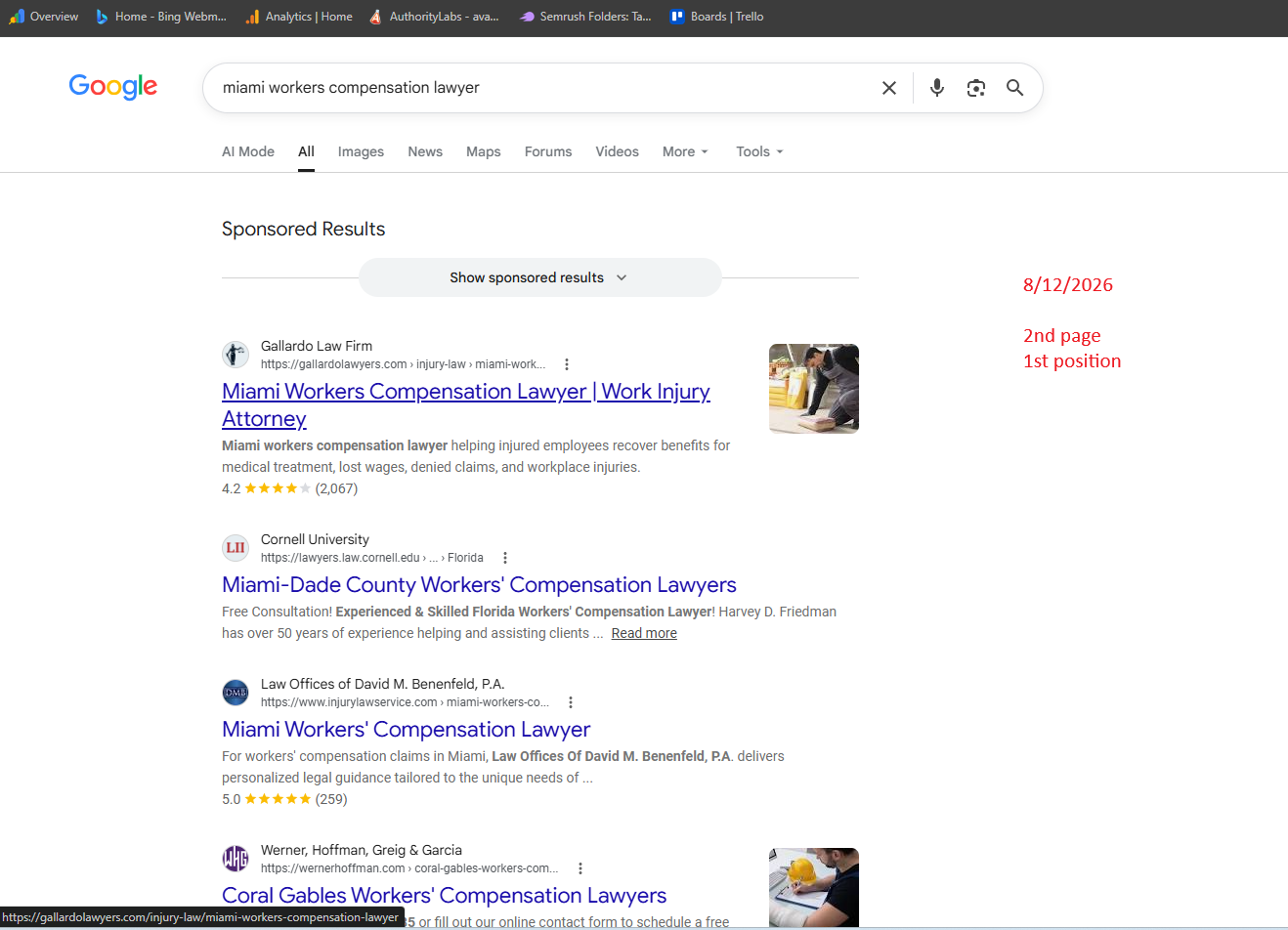Open Home - Bing Webmaster bookmark
1288x930 pixels.
160,17
